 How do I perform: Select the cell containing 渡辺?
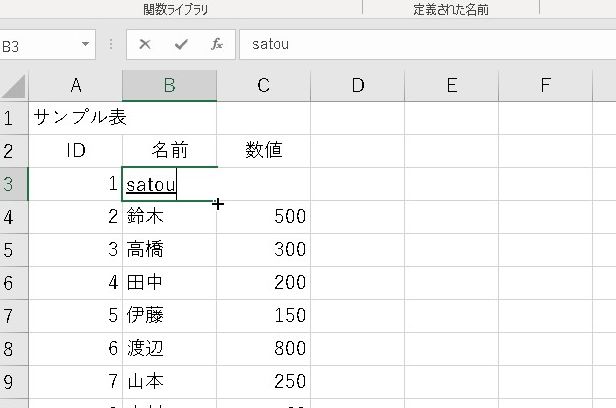169,349
